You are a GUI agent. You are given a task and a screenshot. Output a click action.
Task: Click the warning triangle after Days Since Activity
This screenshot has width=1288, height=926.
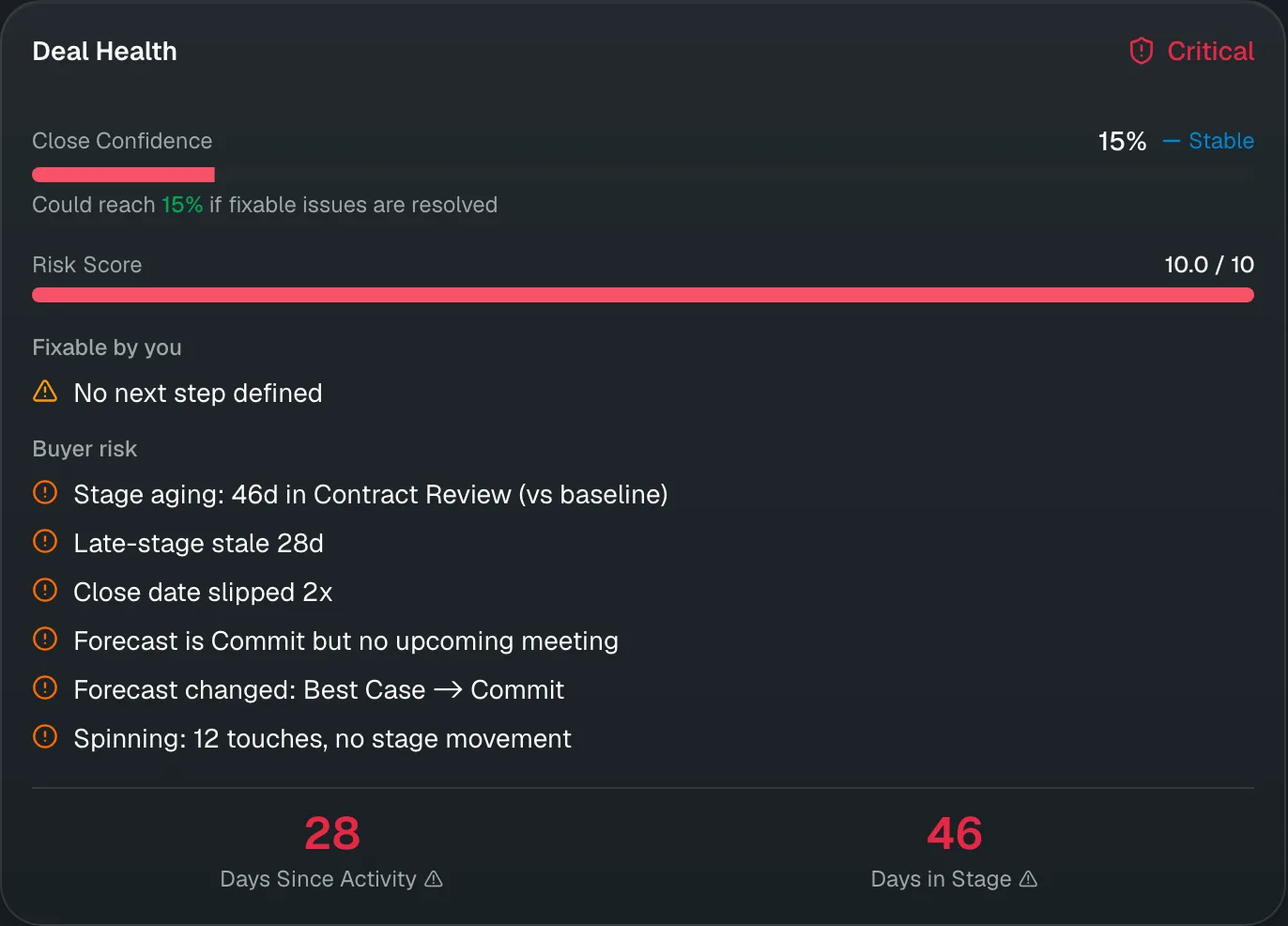(x=434, y=879)
